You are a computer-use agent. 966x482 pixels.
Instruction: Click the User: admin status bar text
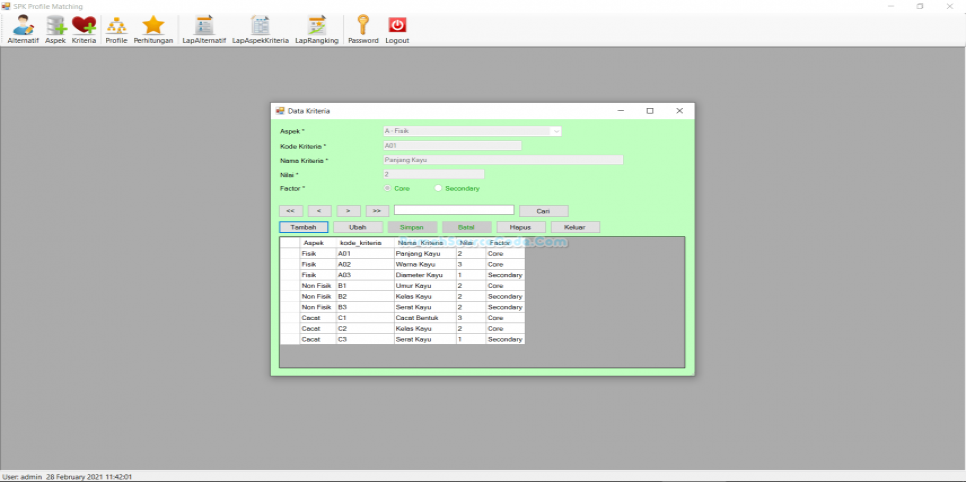(22, 477)
